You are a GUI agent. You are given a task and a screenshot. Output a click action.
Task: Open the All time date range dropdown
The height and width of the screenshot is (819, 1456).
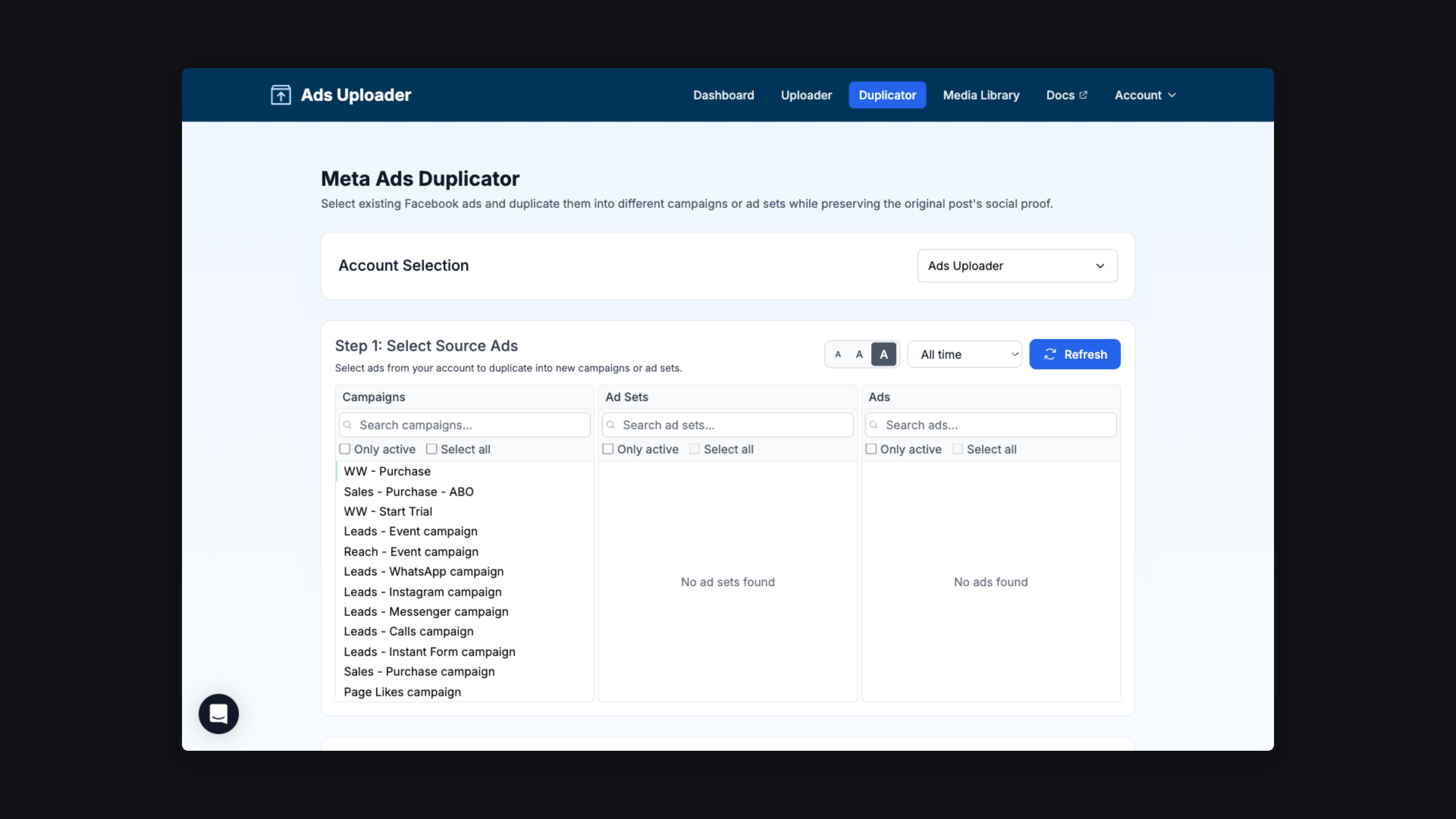(965, 355)
